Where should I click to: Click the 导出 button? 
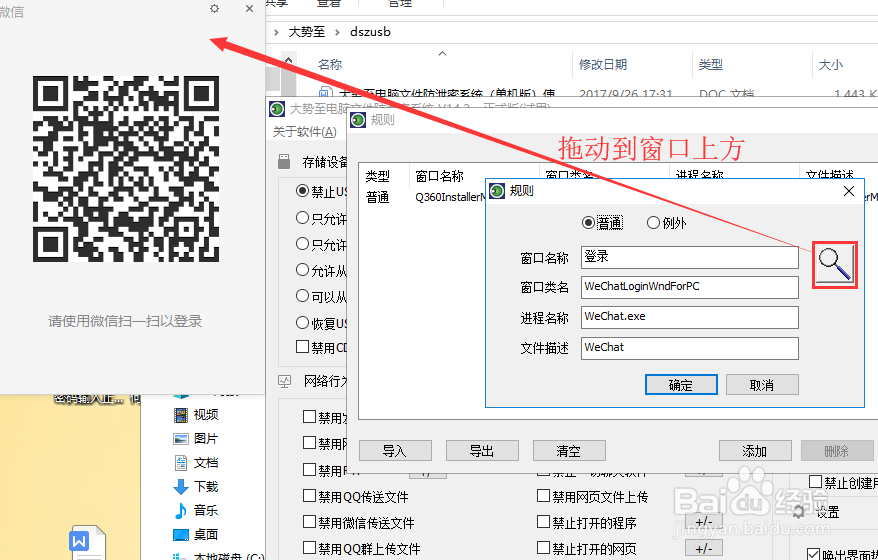pos(482,451)
